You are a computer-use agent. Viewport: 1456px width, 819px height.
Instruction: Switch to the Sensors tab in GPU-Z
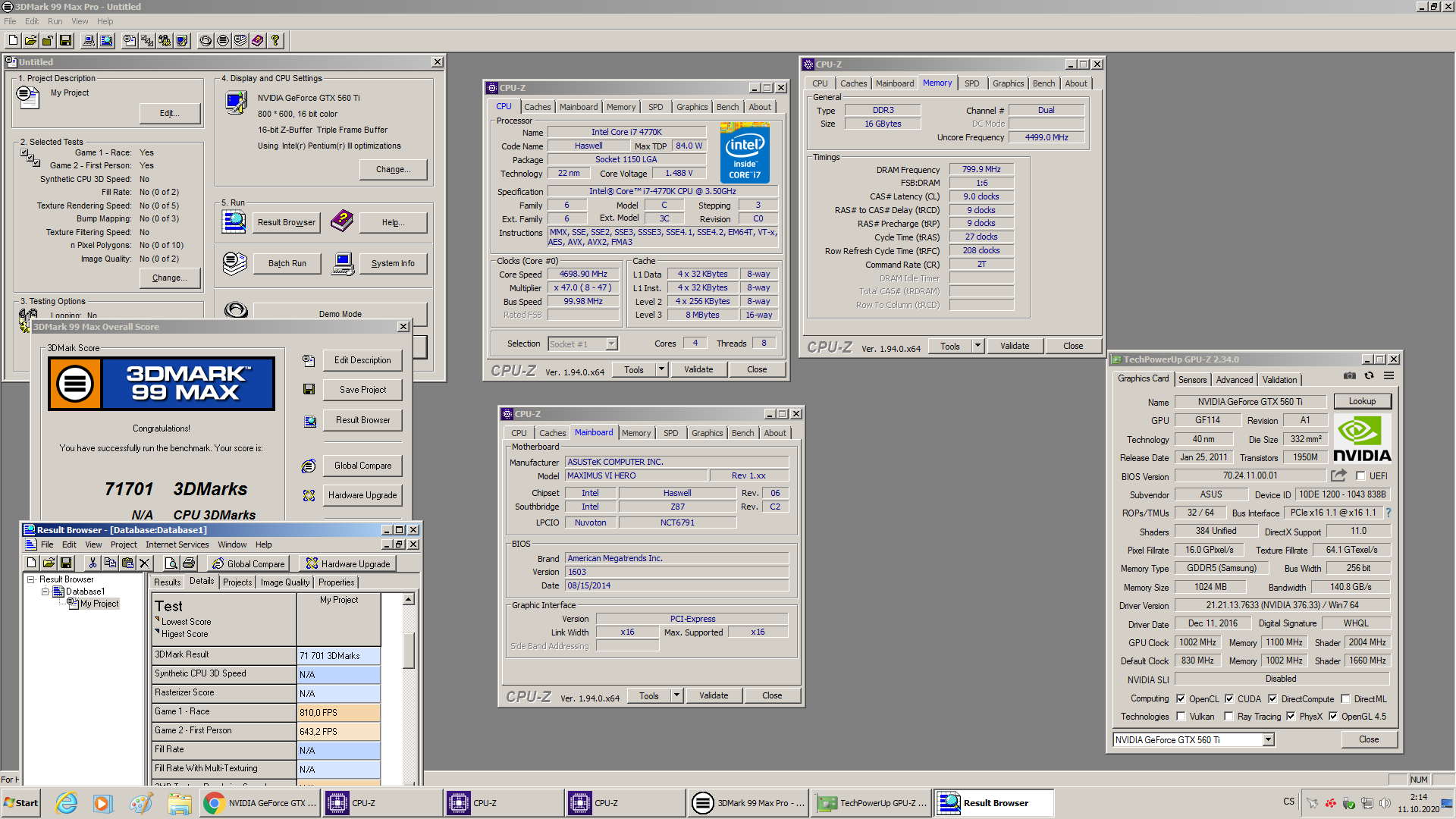(x=1192, y=380)
